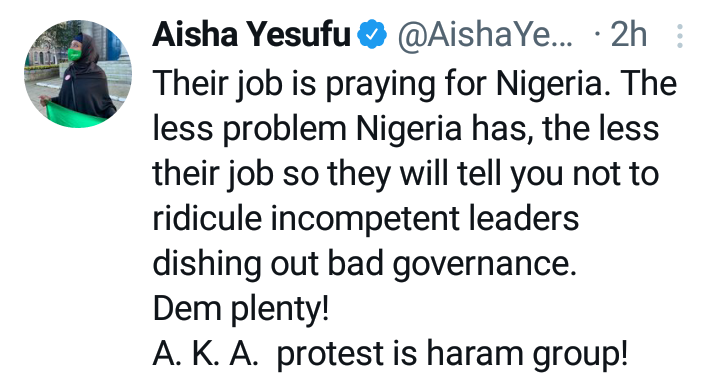Image resolution: width=720 pixels, height=387 pixels.
Task: Open the tweet's three-dot more menu
Action: coord(680,36)
